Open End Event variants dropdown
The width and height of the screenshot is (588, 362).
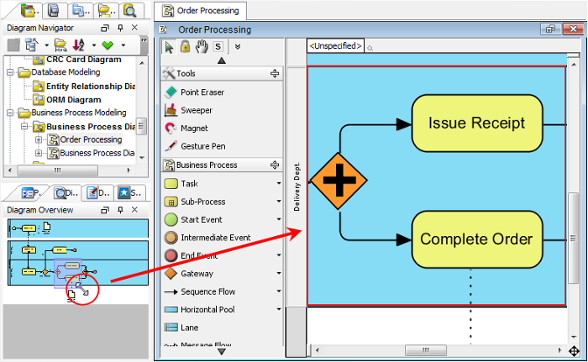coord(279,255)
